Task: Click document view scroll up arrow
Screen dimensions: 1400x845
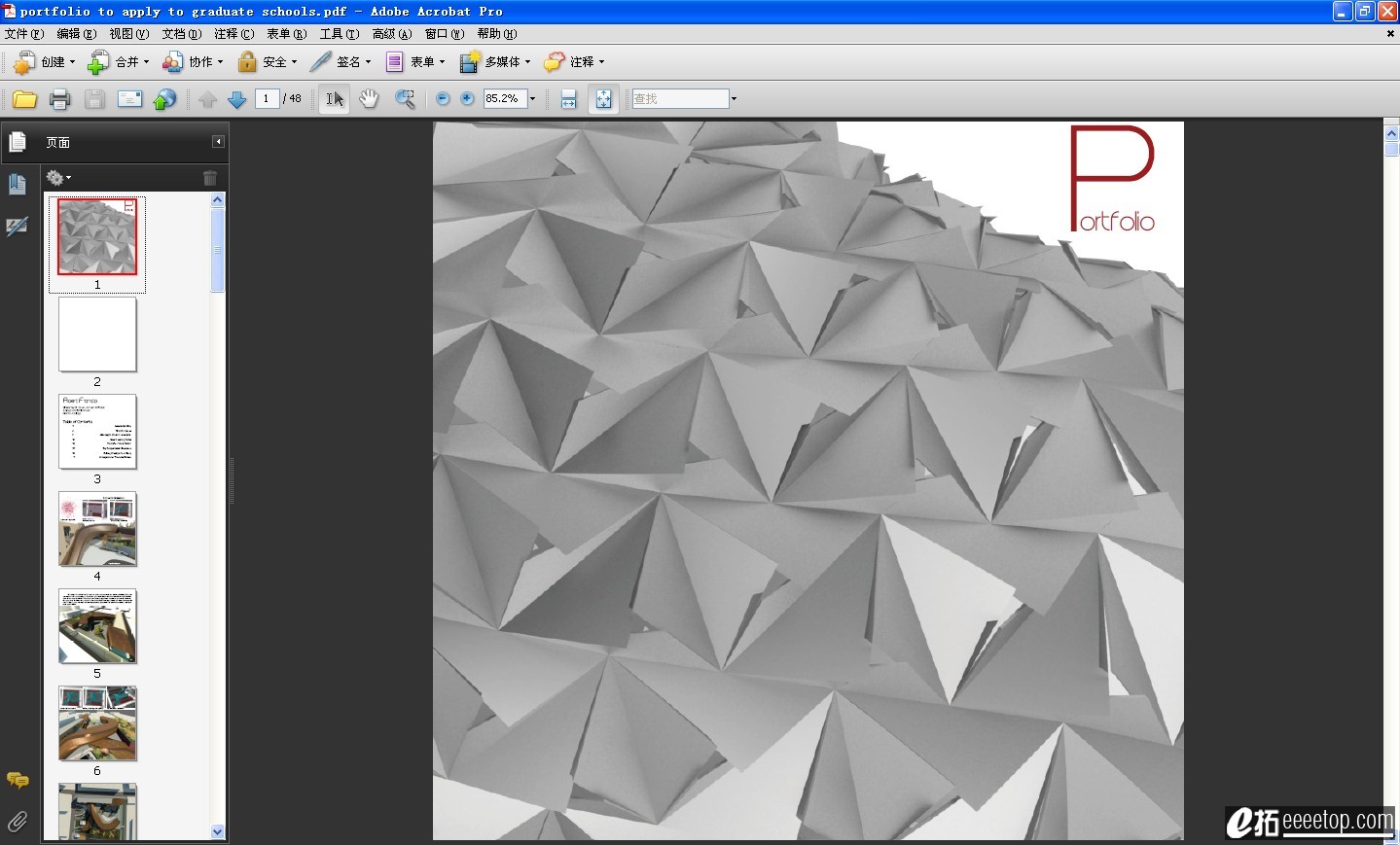Action: (x=1391, y=133)
